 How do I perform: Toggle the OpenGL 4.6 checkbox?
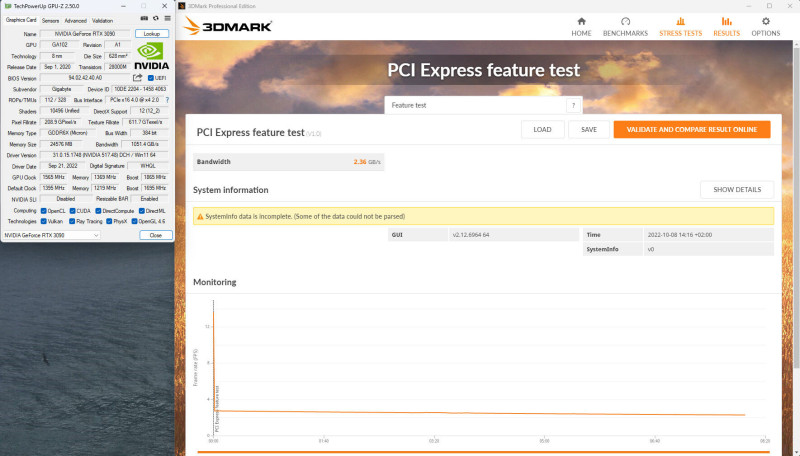click(134, 221)
